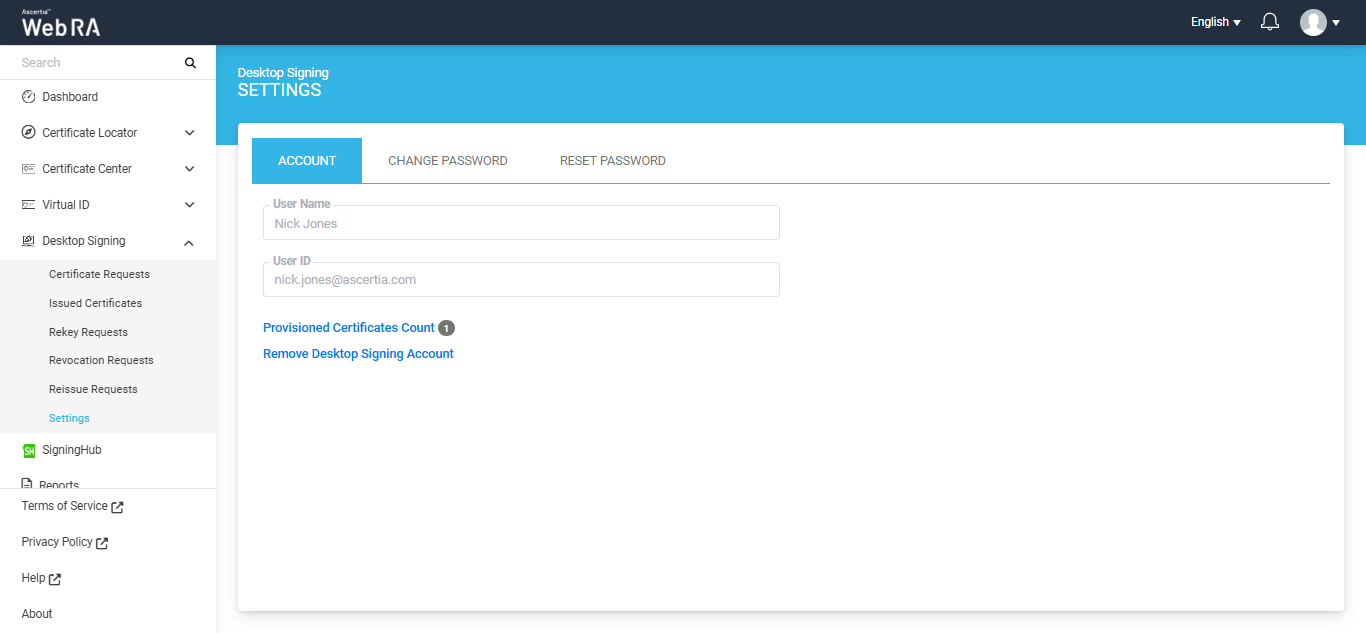
Task: Switch to the Reset Password tab
Action: pyautogui.click(x=612, y=161)
